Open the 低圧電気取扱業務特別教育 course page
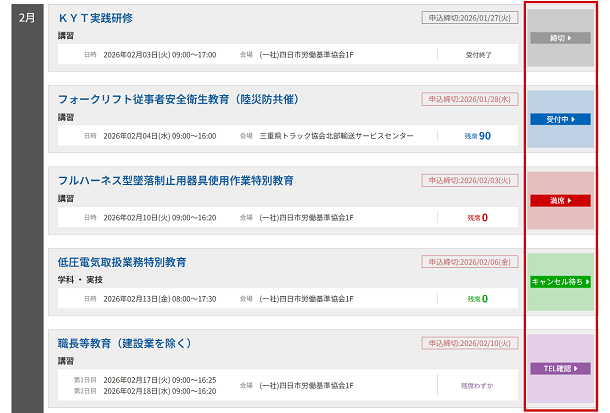The image size is (610, 413). coord(122,262)
